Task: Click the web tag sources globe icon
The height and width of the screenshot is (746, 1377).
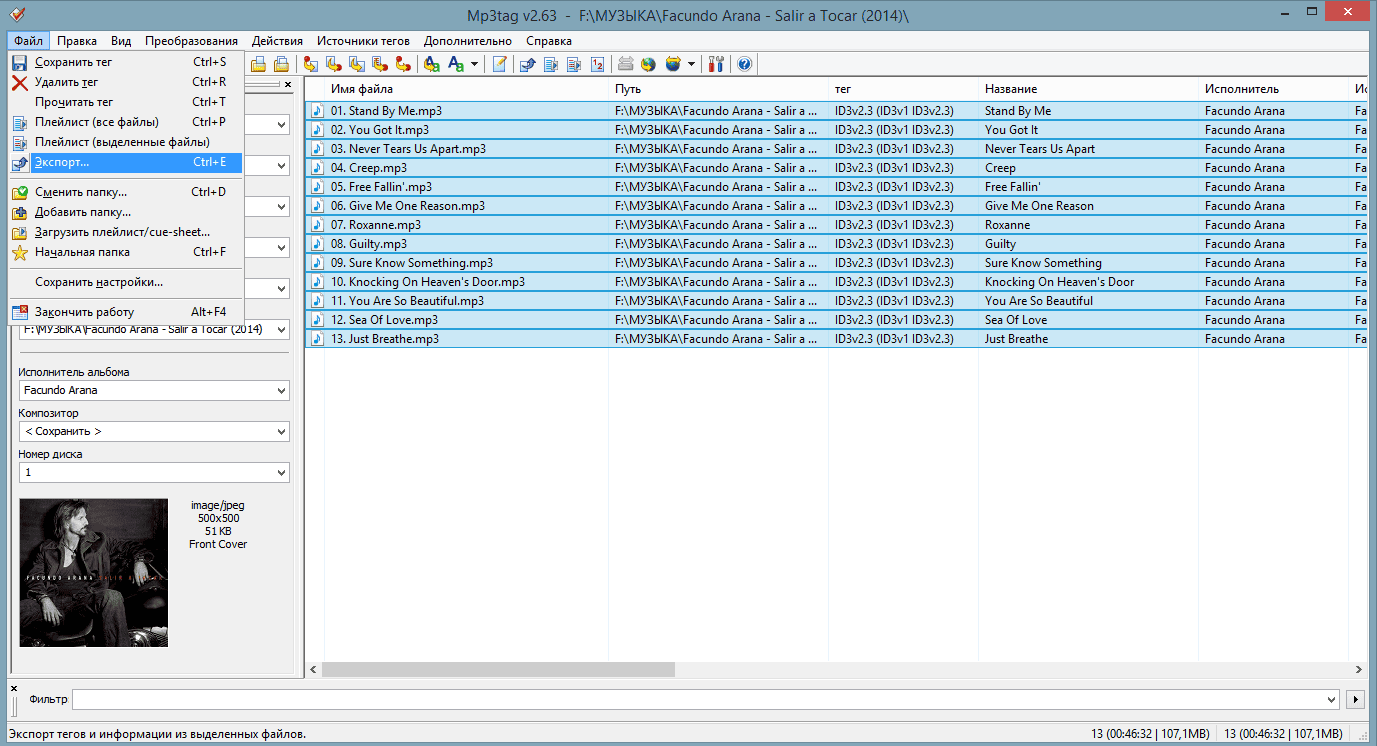Action: 648,65
